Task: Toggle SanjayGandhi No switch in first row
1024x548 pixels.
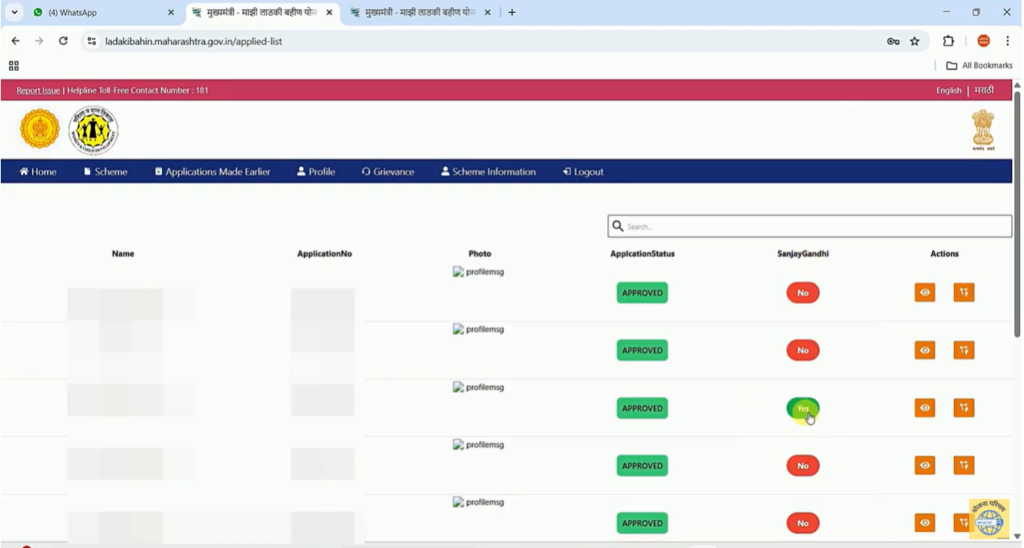Action: tap(802, 293)
